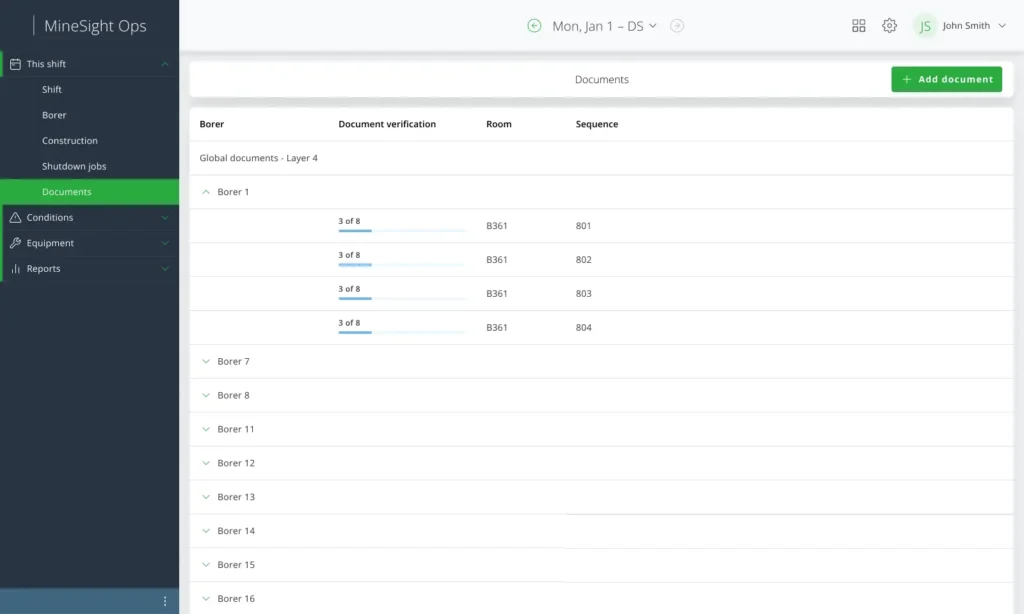The height and width of the screenshot is (614, 1024).
Task: Click the calendar icon beside This shift
Action: (x=15, y=64)
